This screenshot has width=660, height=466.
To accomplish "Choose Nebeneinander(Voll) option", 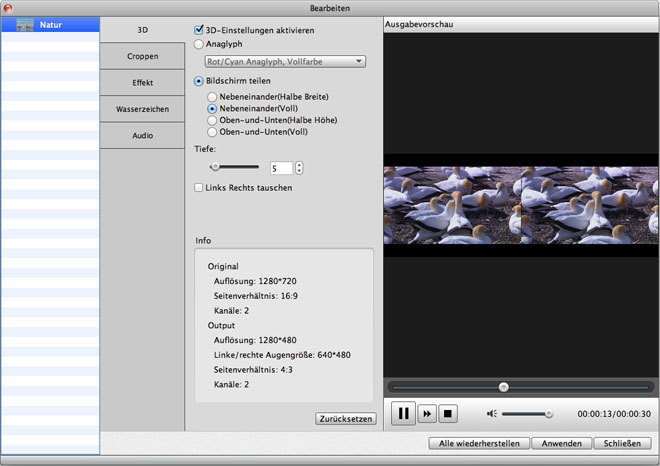I will (212, 109).
